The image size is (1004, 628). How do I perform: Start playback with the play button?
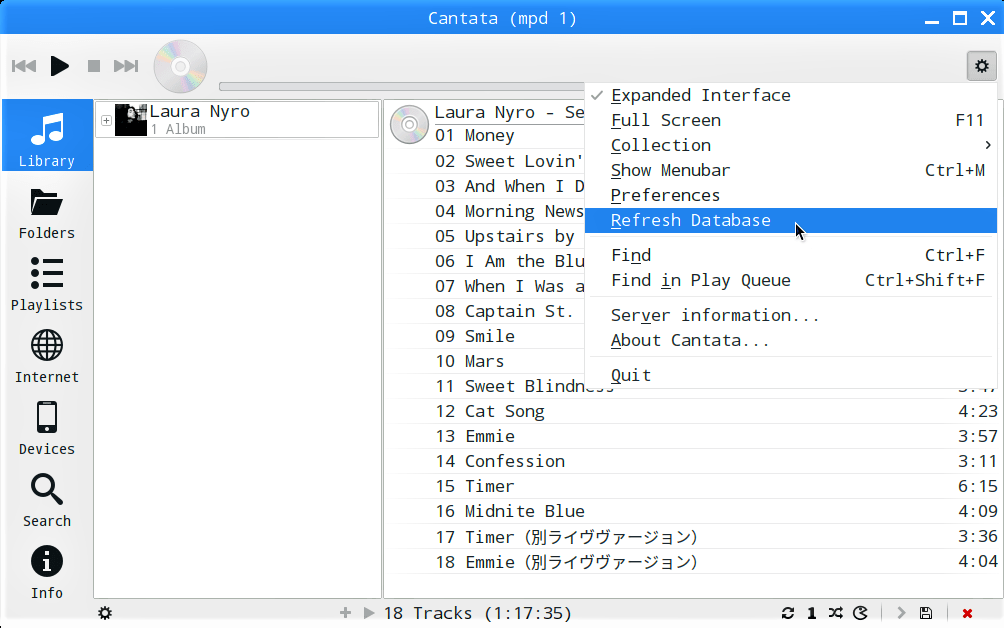coord(60,66)
